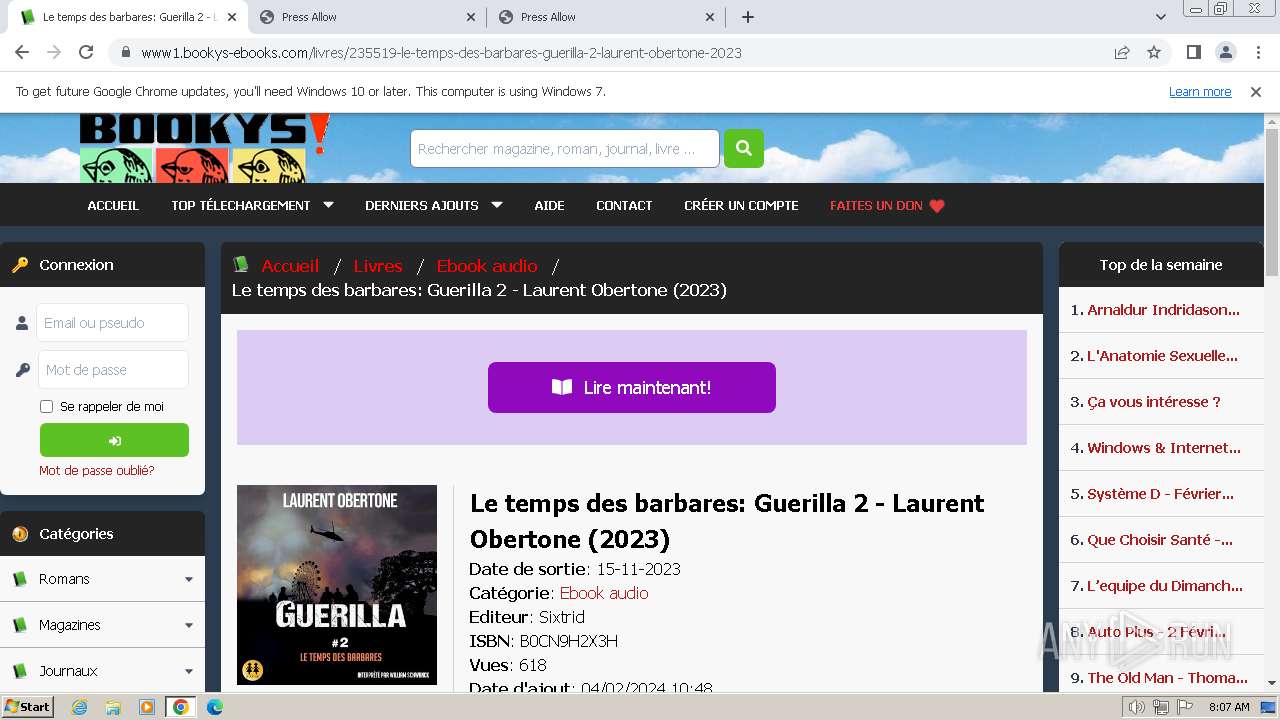Click the Rechercher magazine search field
Image resolution: width=1280 pixels, height=720 pixels.
click(x=564, y=149)
